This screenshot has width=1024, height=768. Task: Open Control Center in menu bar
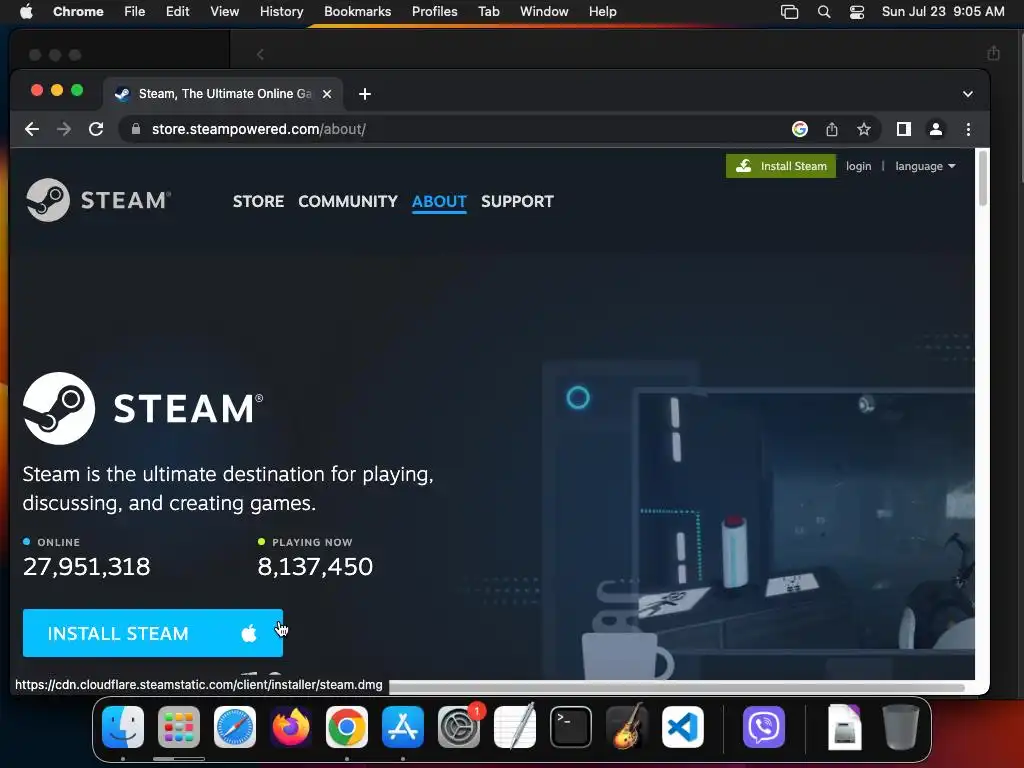tap(857, 12)
